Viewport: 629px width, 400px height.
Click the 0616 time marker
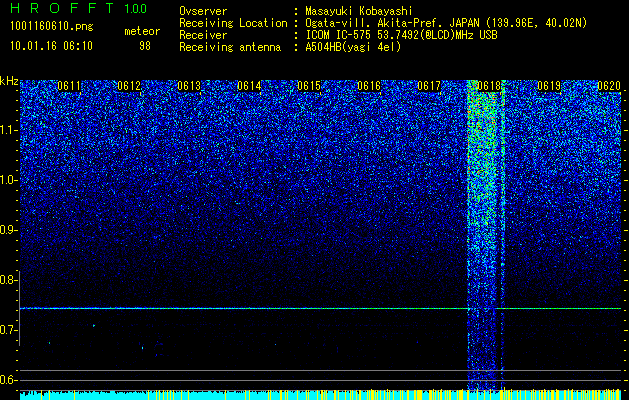[369, 86]
